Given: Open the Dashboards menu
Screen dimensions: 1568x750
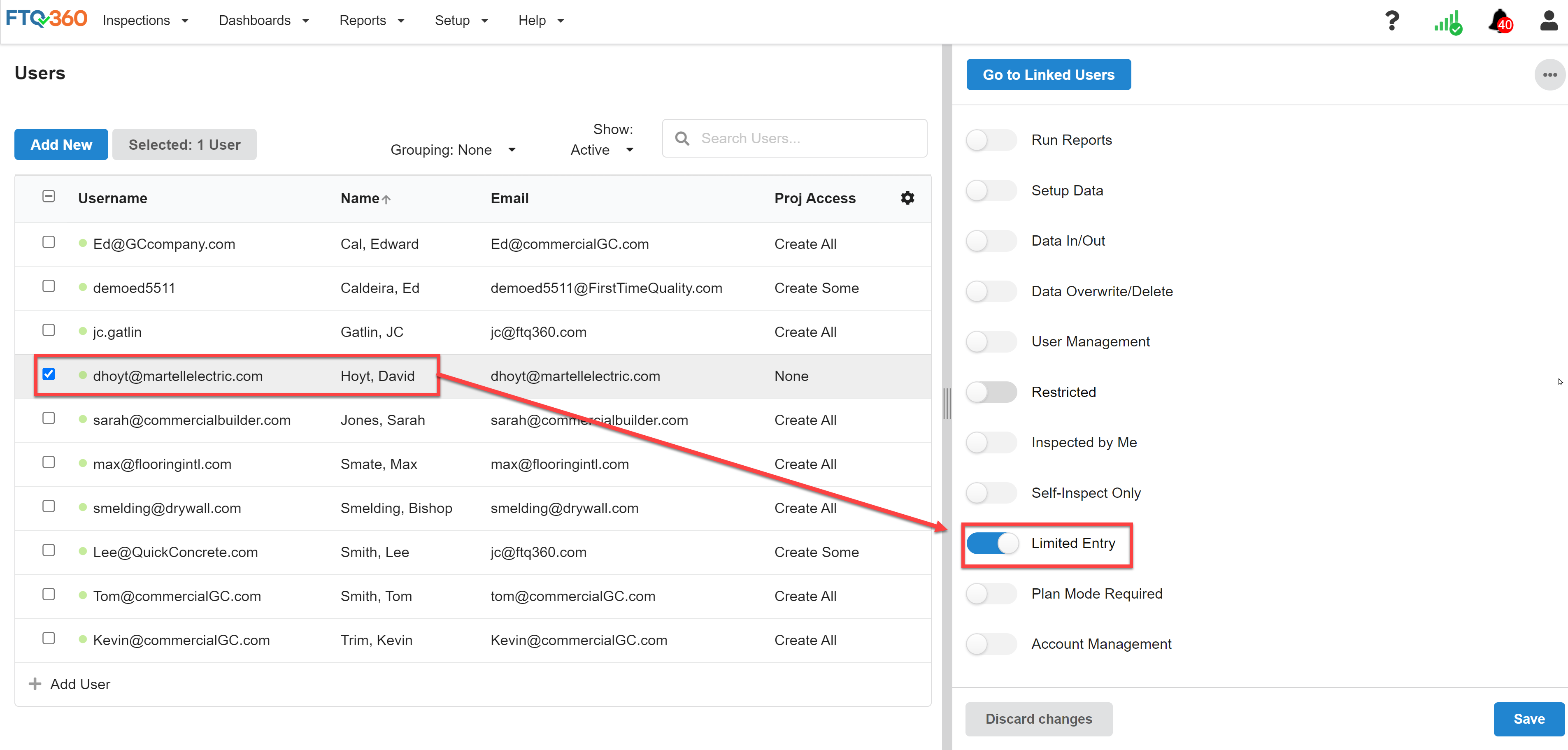Looking at the screenshot, I should 263,21.
